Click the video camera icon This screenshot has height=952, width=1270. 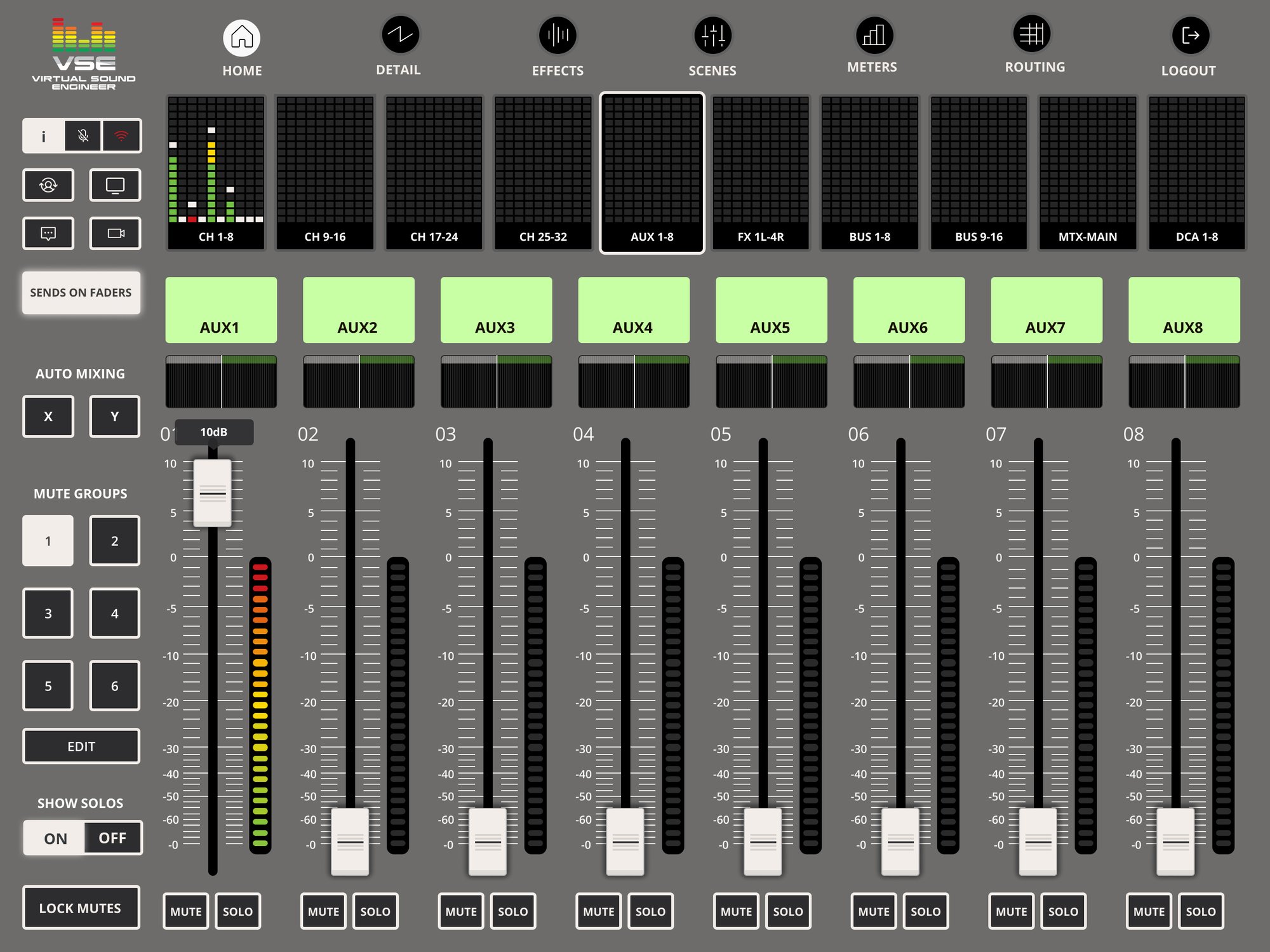coord(115,233)
